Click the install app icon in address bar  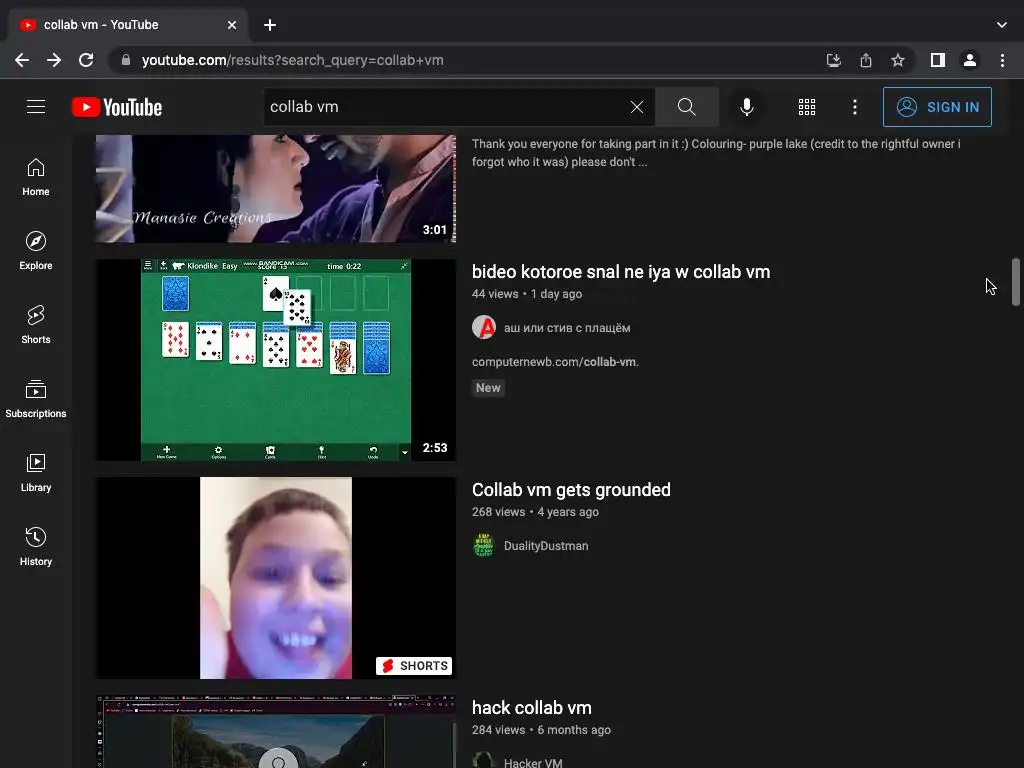[x=834, y=60]
